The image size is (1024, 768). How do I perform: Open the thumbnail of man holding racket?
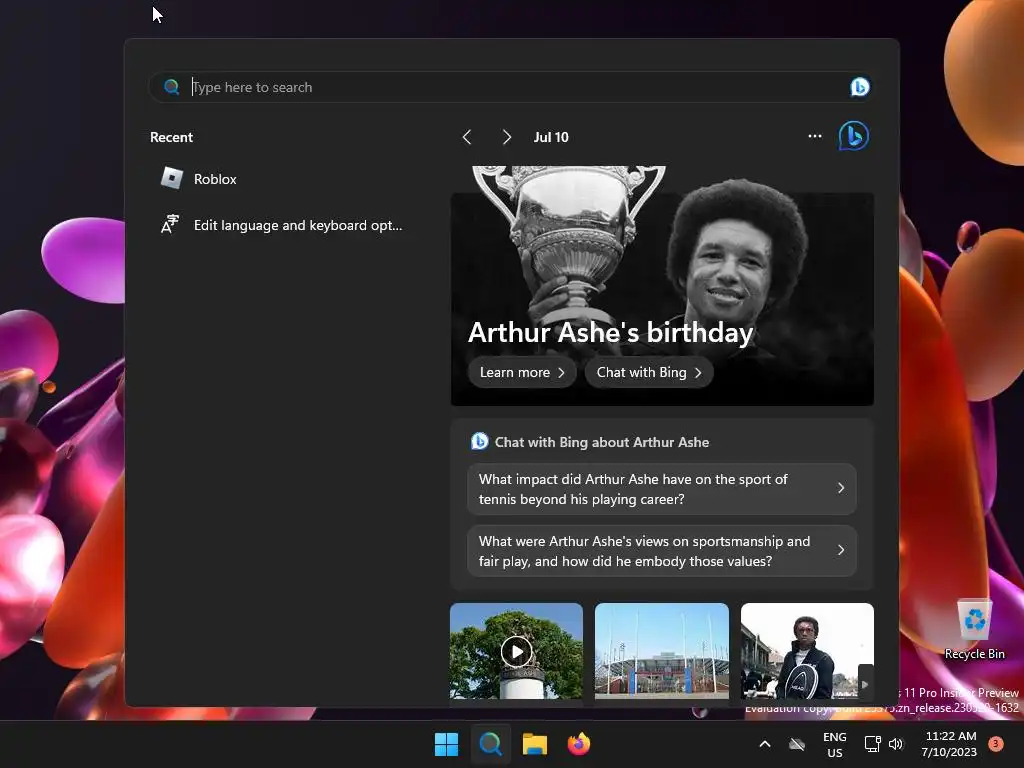click(807, 651)
